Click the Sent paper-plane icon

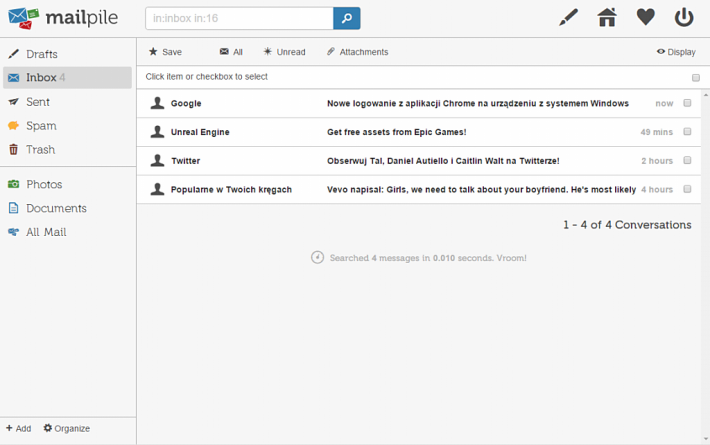(14, 102)
